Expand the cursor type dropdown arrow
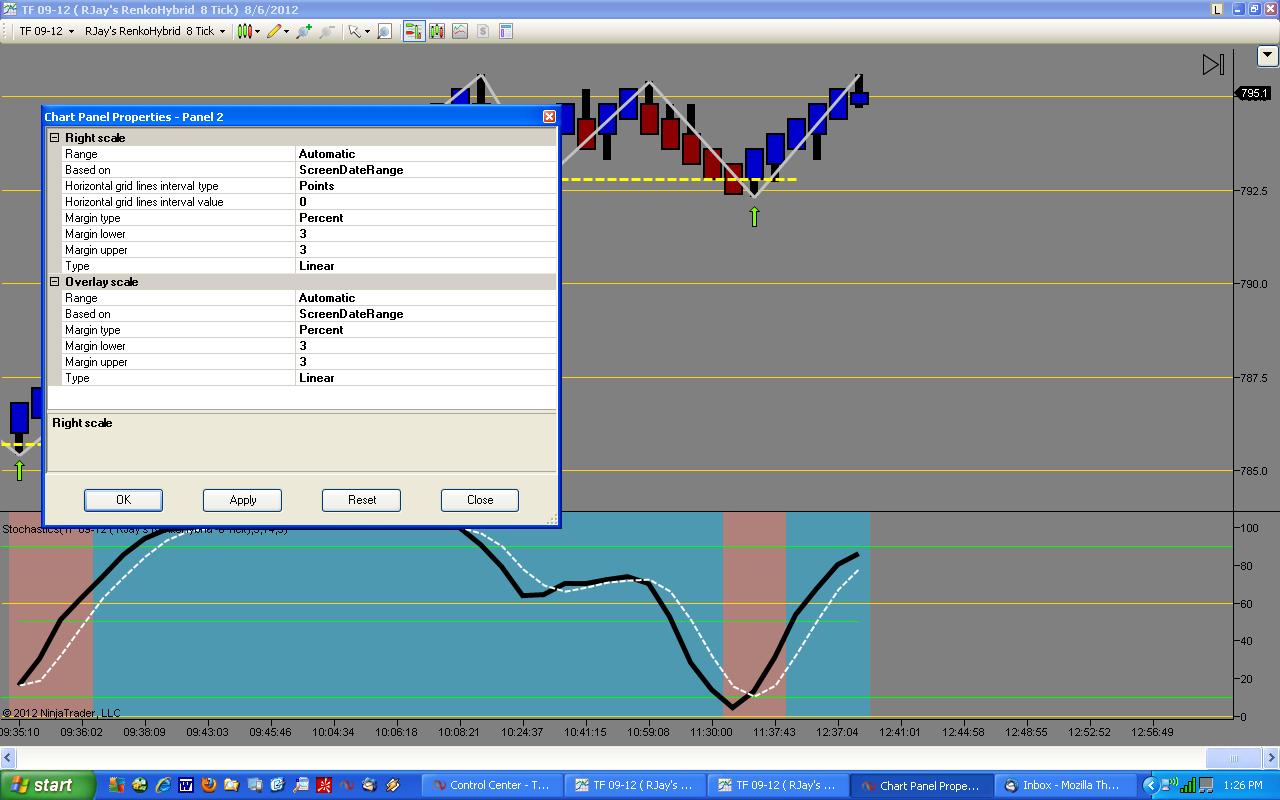 (367, 31)
